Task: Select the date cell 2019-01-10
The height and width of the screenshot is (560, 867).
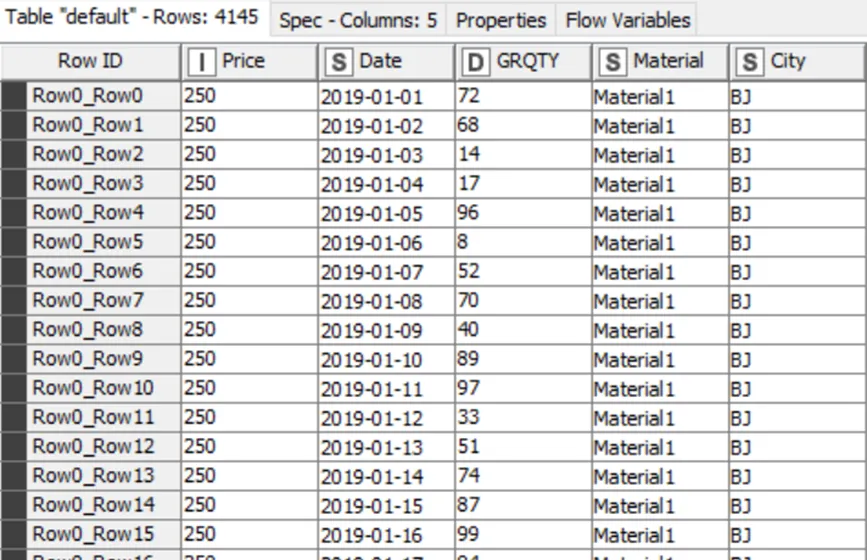Action: pyautogui.click(x=387, y=359)
